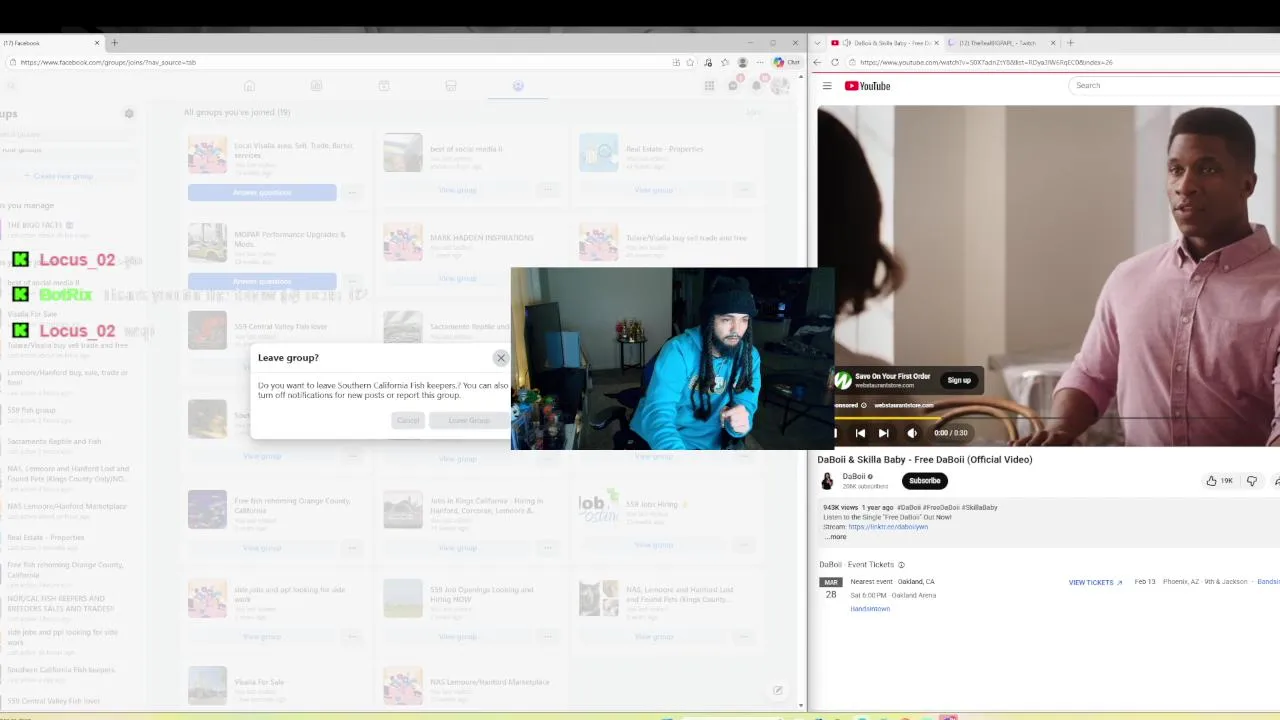Select the (17) Facebook browser tab
The image size is (1280, 720).
click(50, 43)
